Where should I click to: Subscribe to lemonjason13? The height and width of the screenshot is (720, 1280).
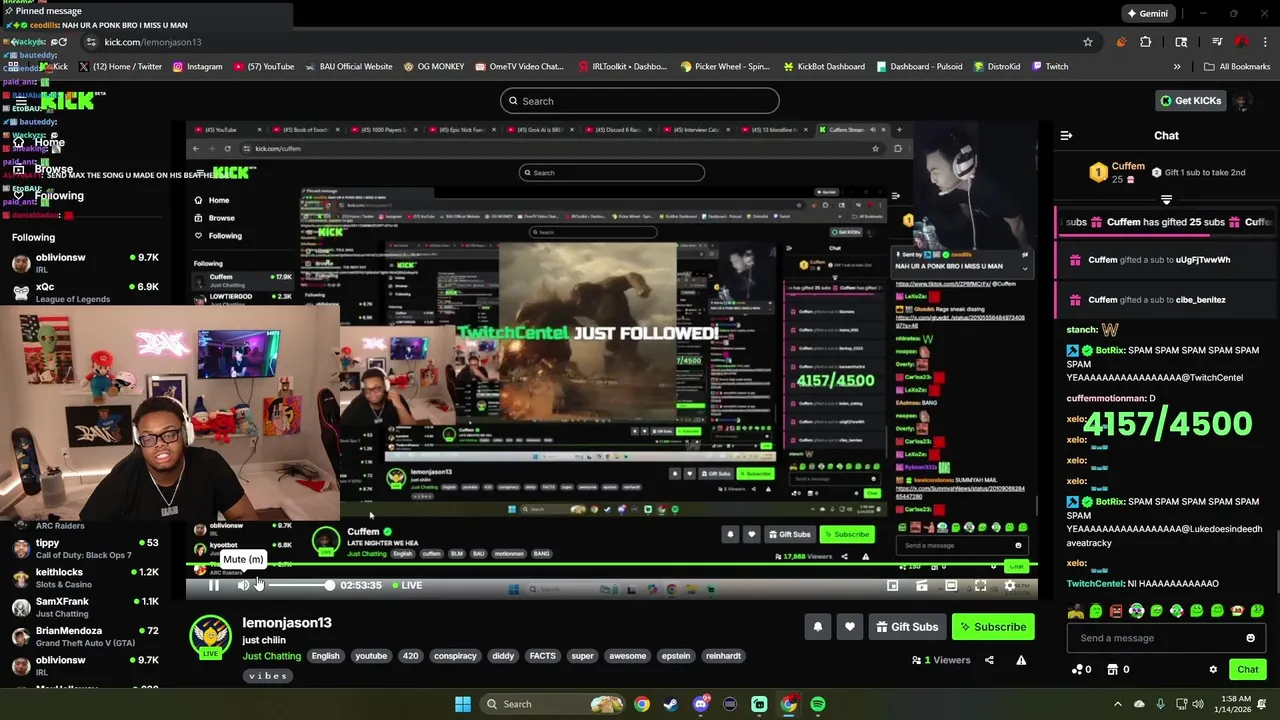coord(993,627)
